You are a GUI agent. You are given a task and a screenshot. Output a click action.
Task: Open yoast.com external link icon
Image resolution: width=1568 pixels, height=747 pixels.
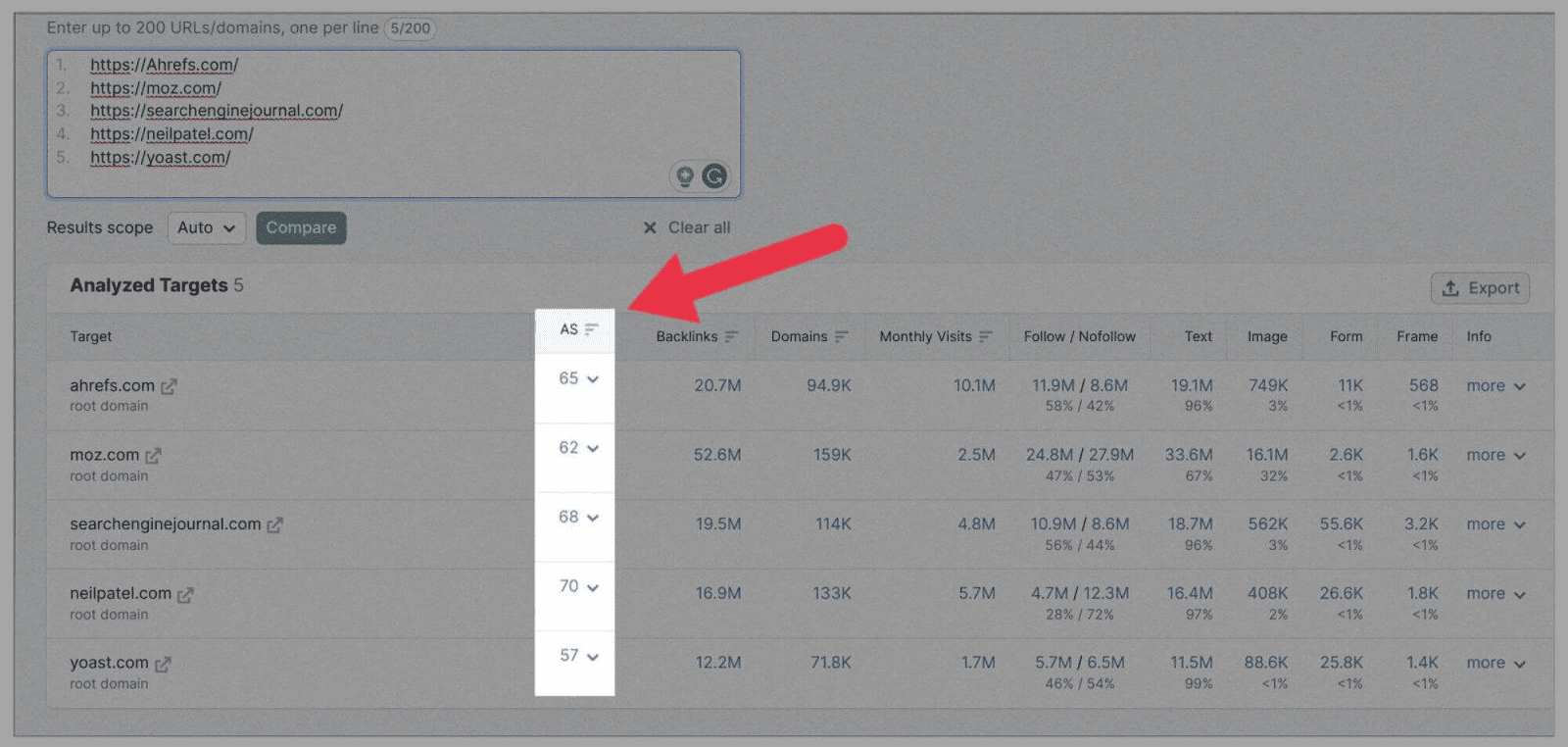(x=163, y=665)
